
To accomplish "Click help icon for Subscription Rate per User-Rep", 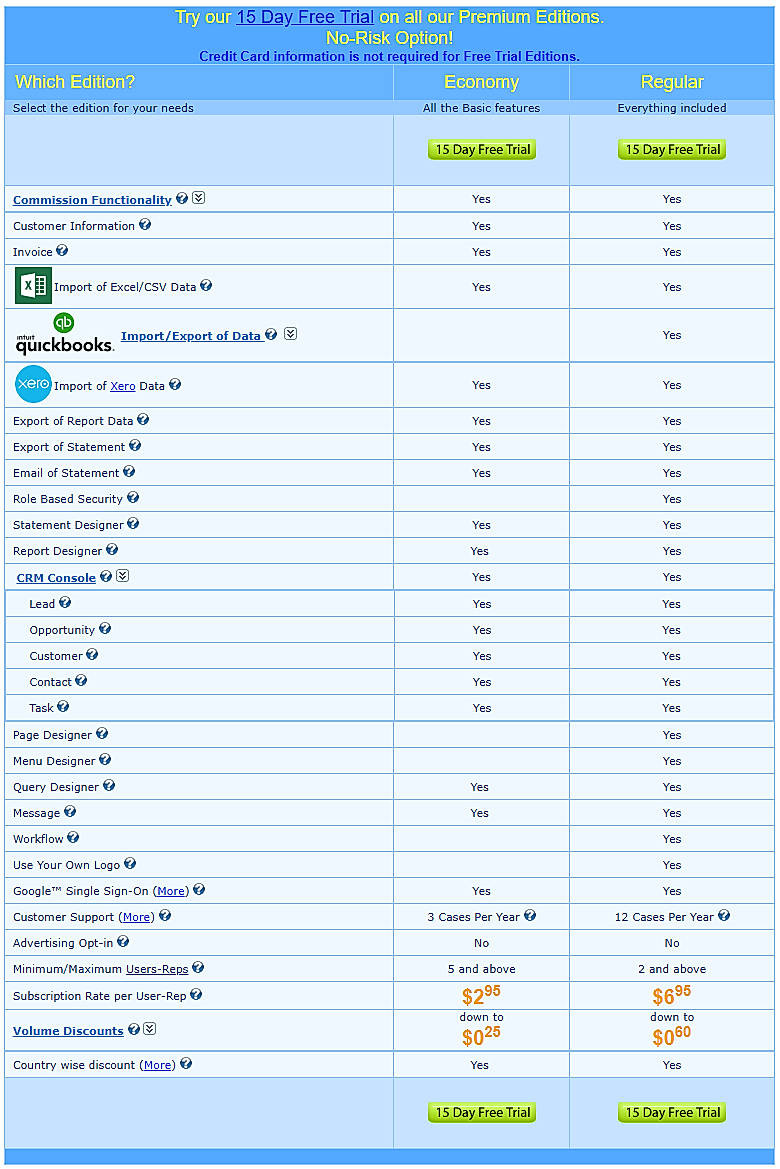I will pos(195,995).
